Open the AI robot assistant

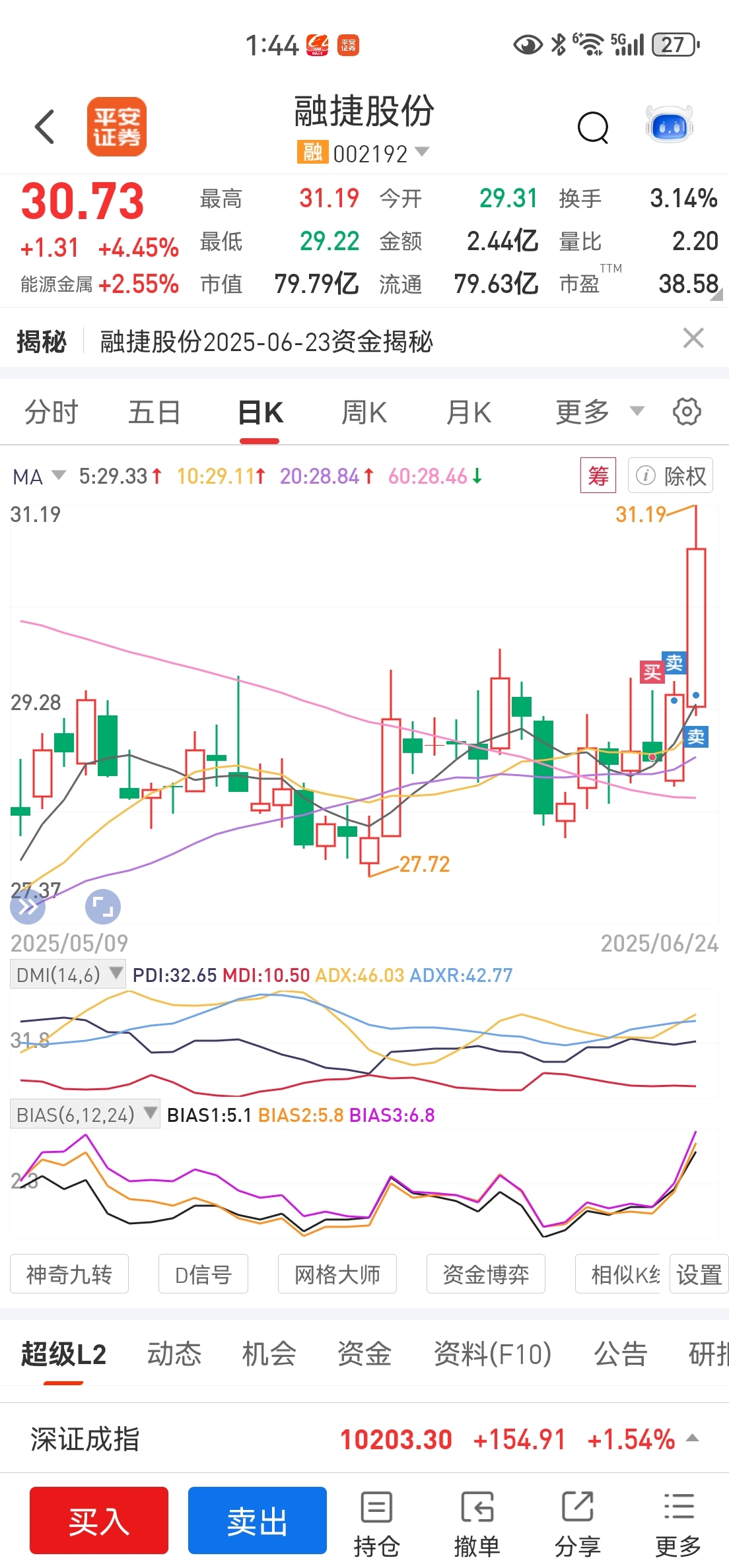click(x=670, y=124)
